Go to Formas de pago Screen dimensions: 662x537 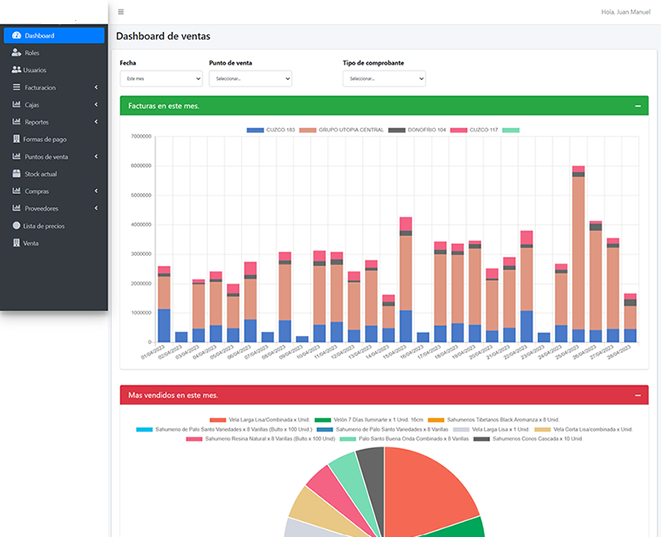pyautogui.click(x=54, y=139)
